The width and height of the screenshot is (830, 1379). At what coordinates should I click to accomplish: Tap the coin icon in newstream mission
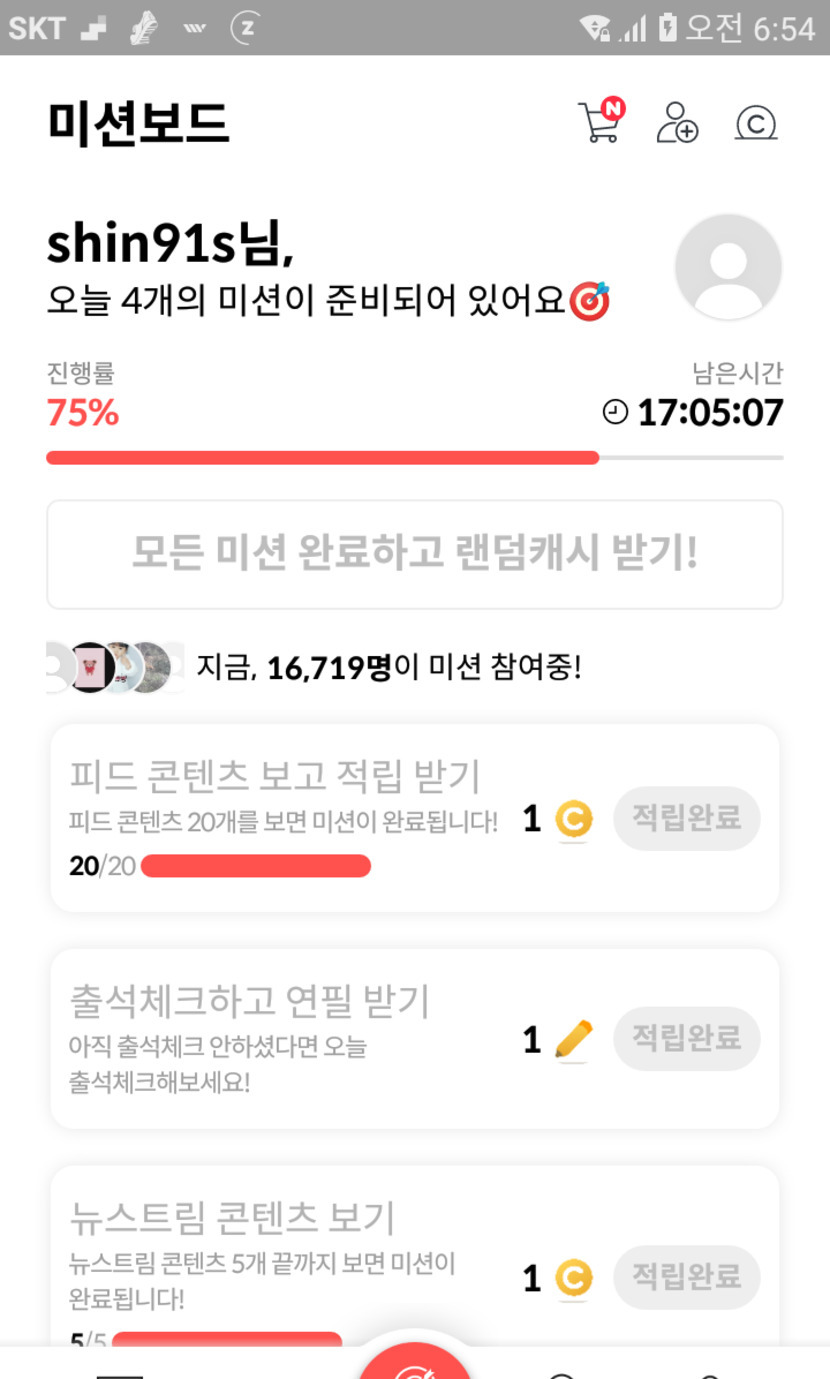[574, 1278]
